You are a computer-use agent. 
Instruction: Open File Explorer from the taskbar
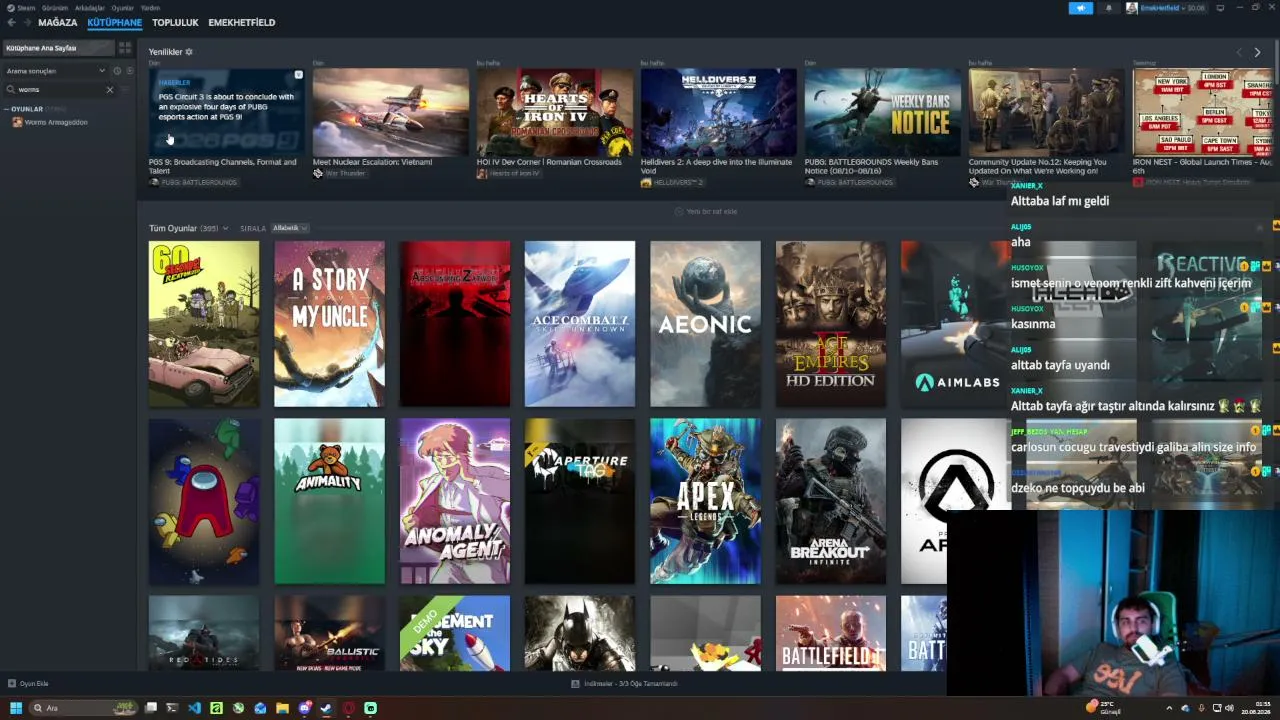tap(282, 708)
